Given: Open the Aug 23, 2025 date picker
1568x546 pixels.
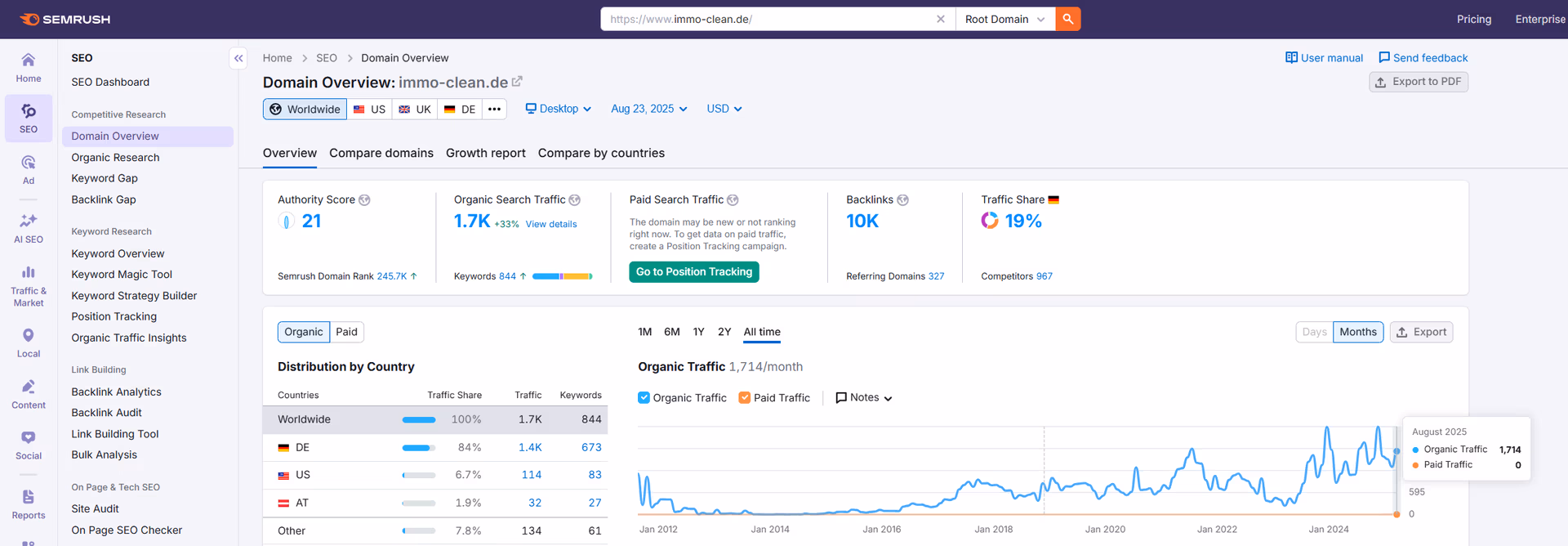Looking at the screenshot, I should 649,109.
